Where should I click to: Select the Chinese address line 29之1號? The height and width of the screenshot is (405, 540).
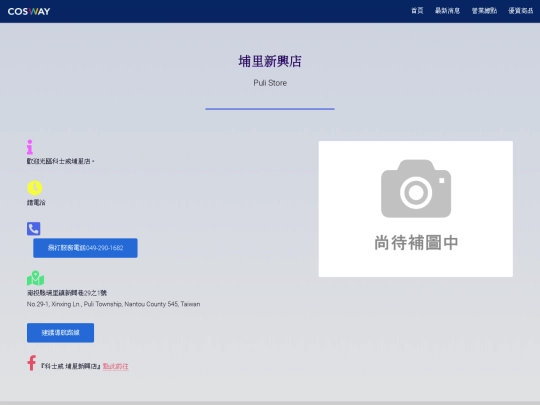coord(67,293)
